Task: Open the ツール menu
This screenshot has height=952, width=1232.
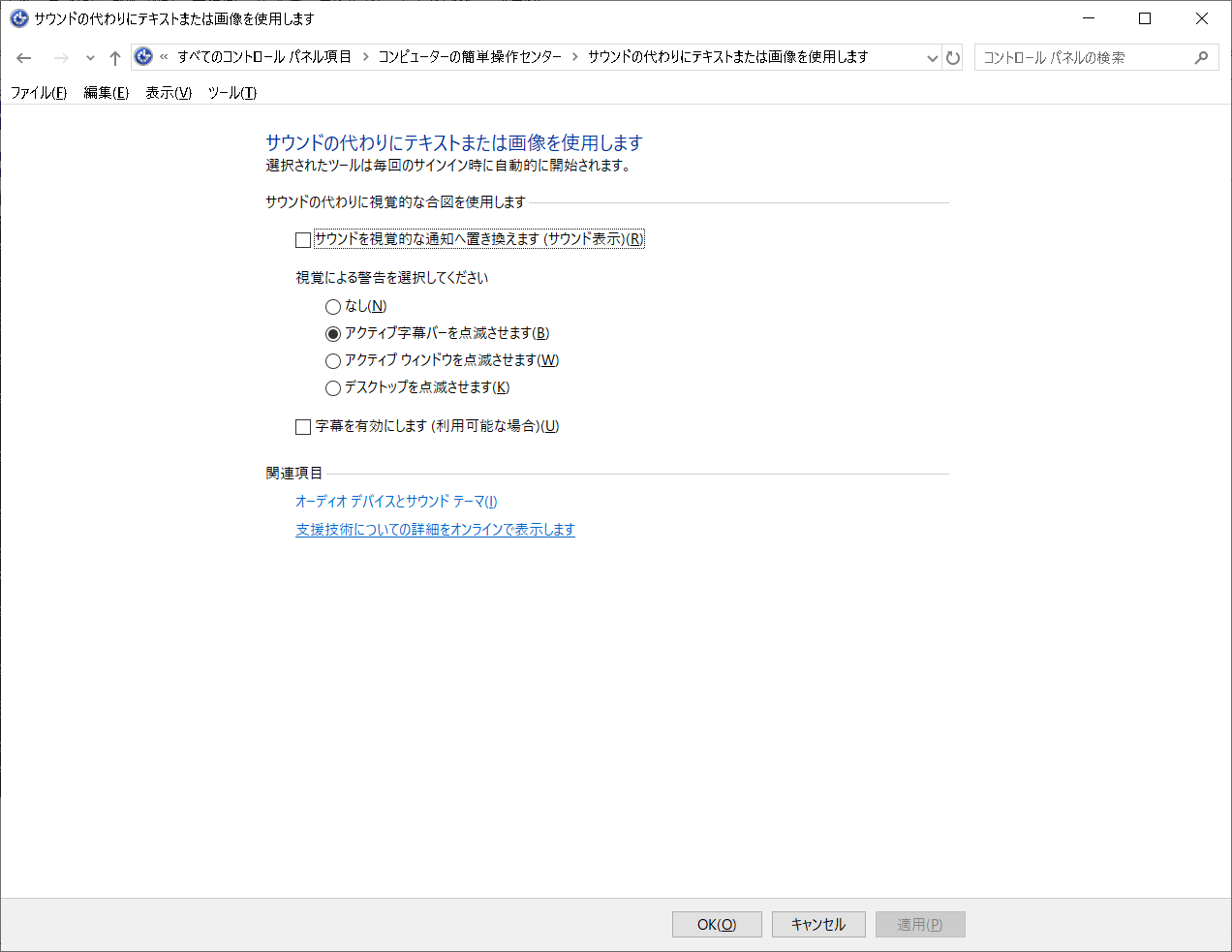Action: (x=231, y=93)
